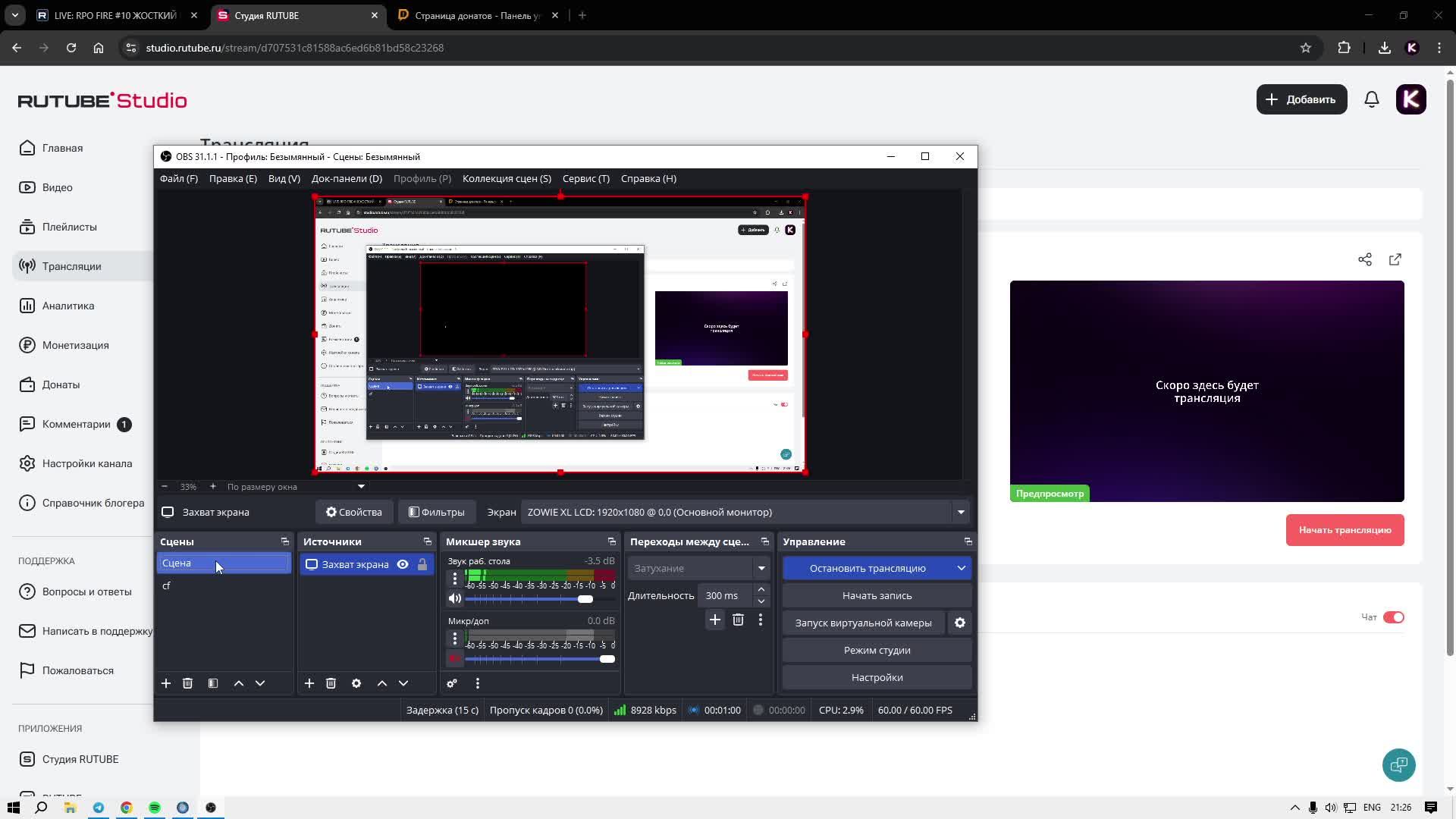Enable Режим студии

pos(877,650)
